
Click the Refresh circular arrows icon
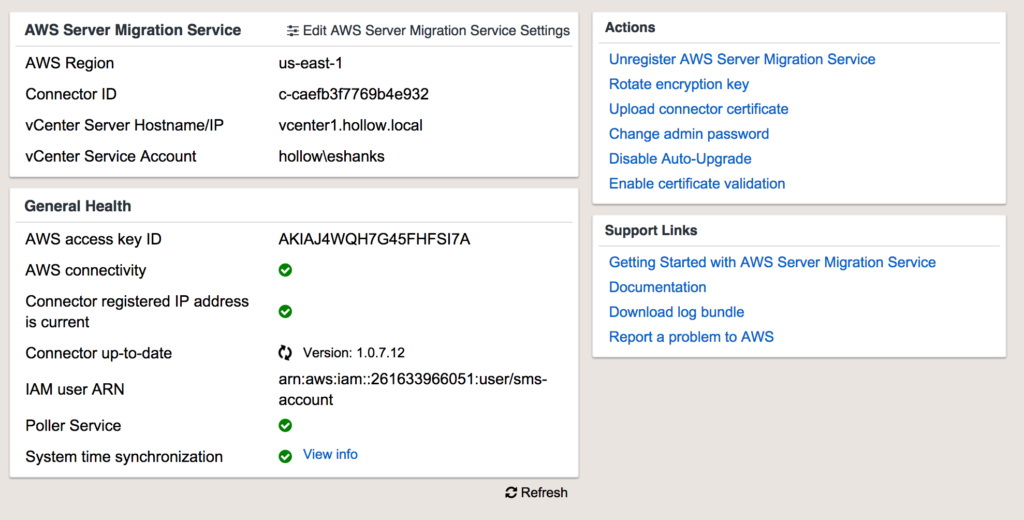pyautogui.click(x=511, y=493)
